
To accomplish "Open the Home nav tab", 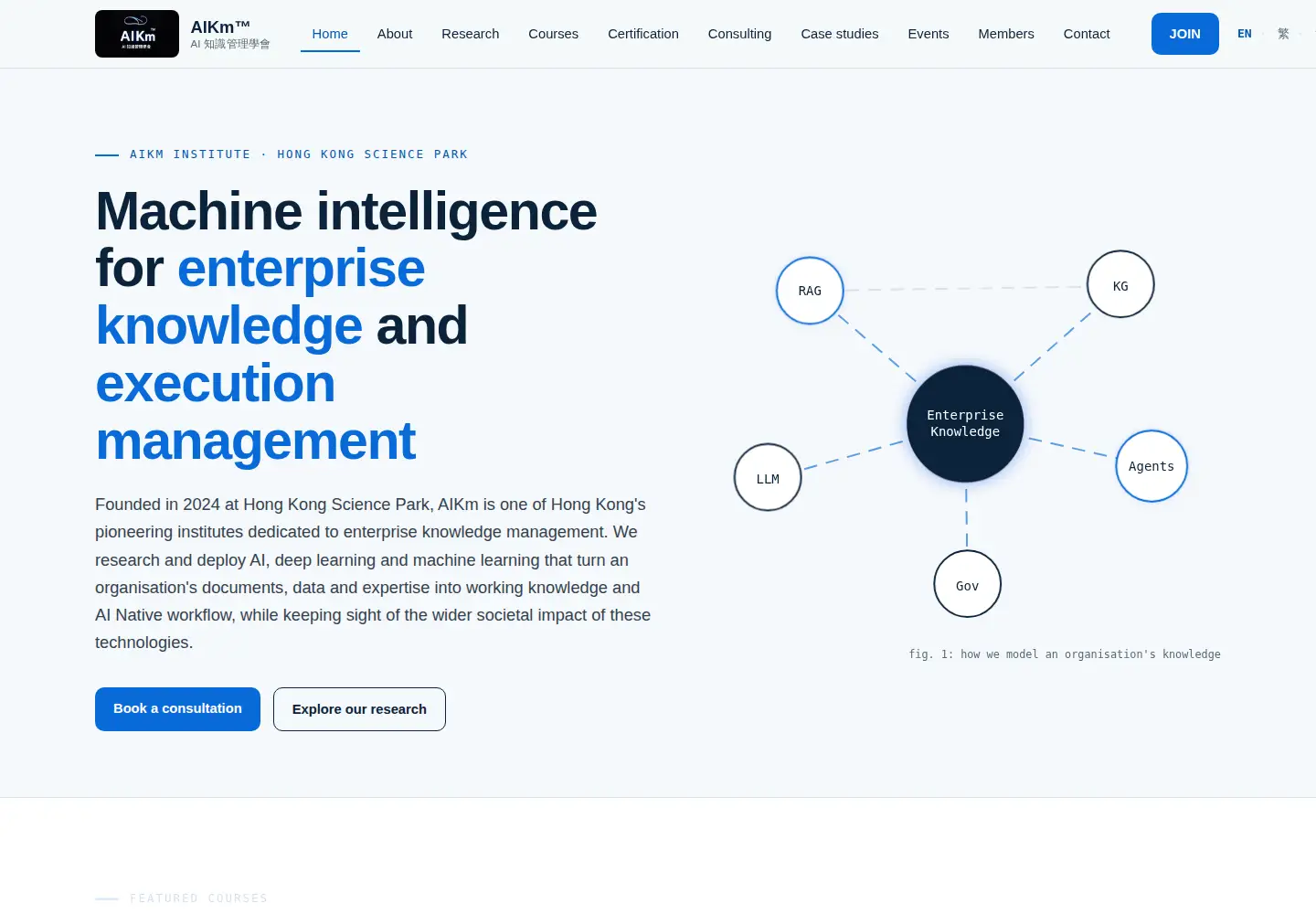I will [x=330, y=34].
